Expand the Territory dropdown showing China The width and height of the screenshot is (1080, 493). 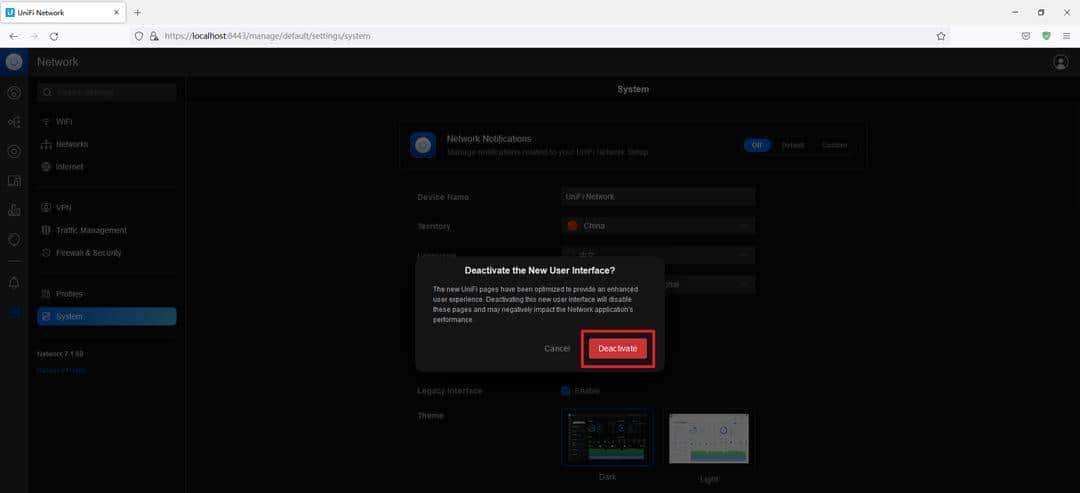click(x=658, y=226)
